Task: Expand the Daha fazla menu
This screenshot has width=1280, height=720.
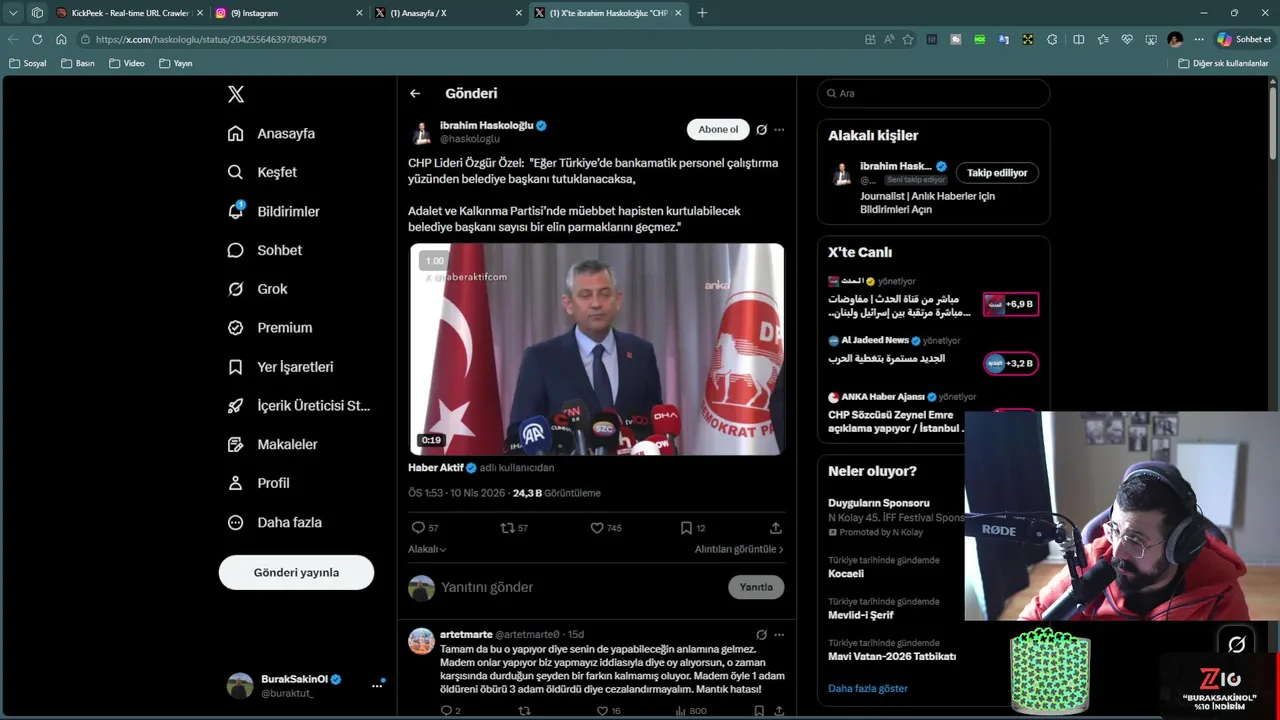Action: coord(274,522)
